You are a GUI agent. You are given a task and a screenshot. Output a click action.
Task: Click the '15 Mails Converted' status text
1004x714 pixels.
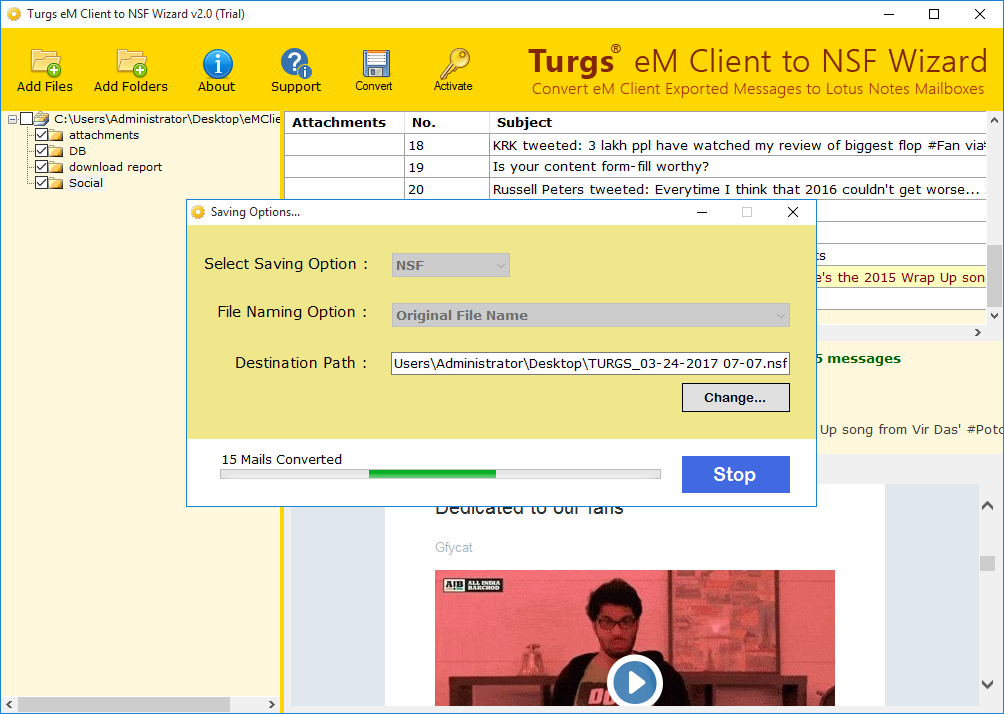(282, 459)
